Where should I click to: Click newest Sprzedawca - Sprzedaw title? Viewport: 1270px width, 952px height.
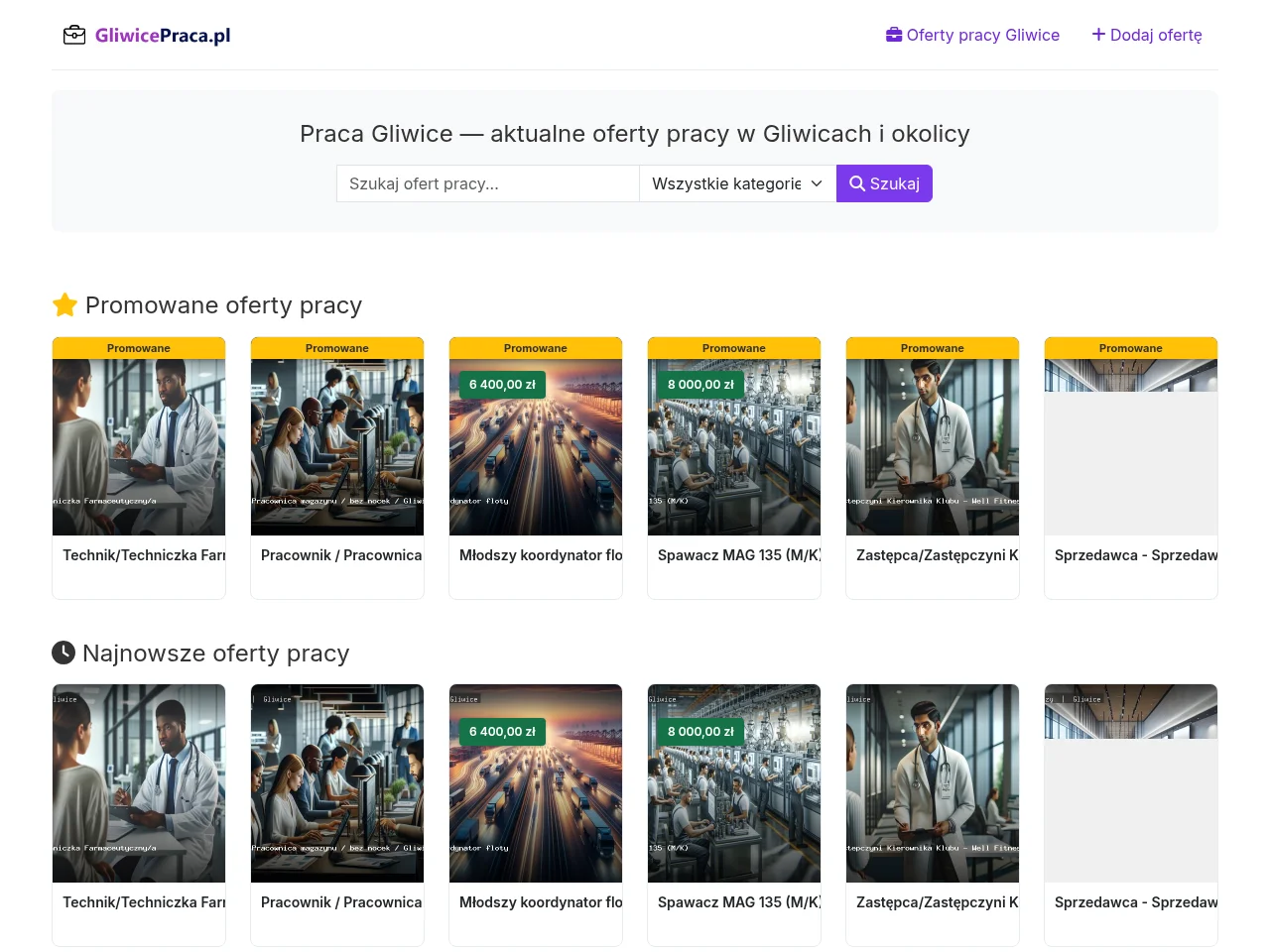pos(1136,902)
